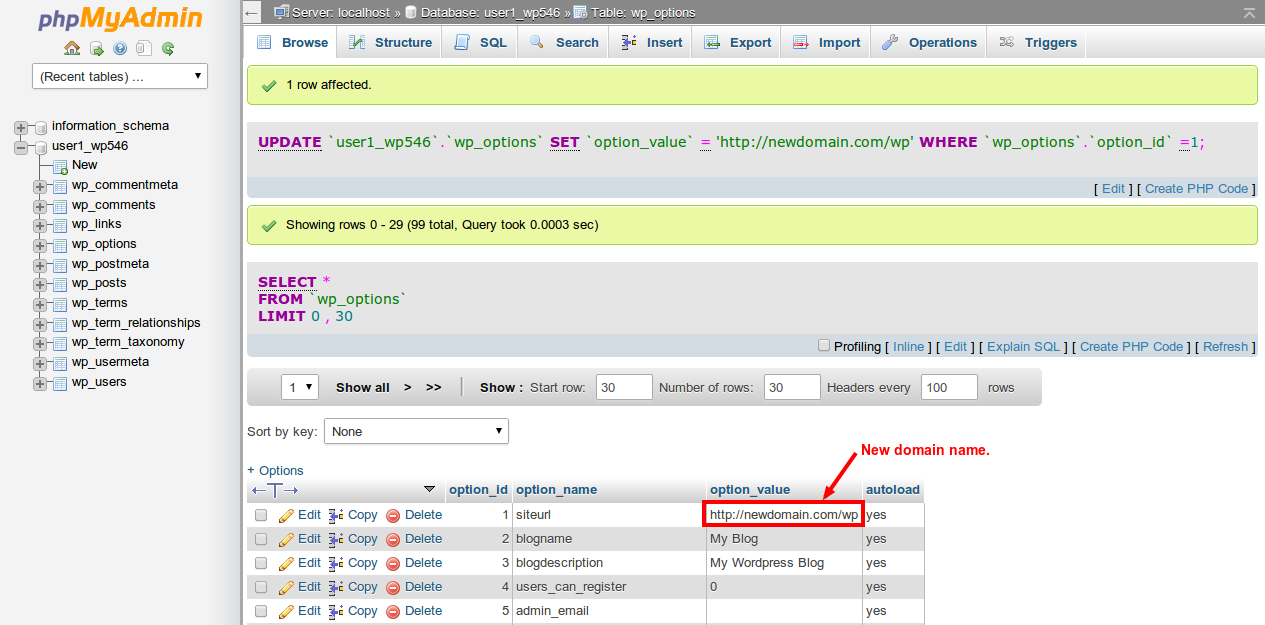Image resolution: width=1265 pixels, height=625 pixels.
Task: Open the phpMyAdmin home page icon
Action: (72, 48)
